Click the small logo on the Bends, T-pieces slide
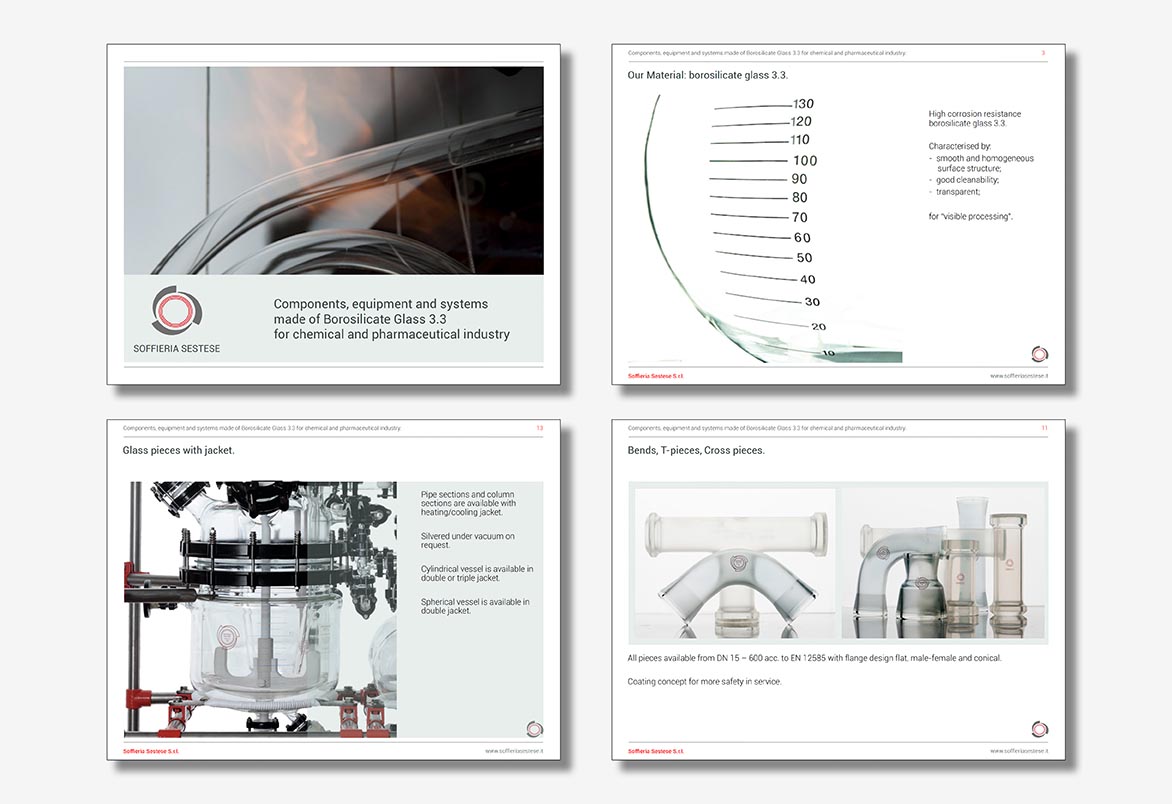 pos(1040,729)
